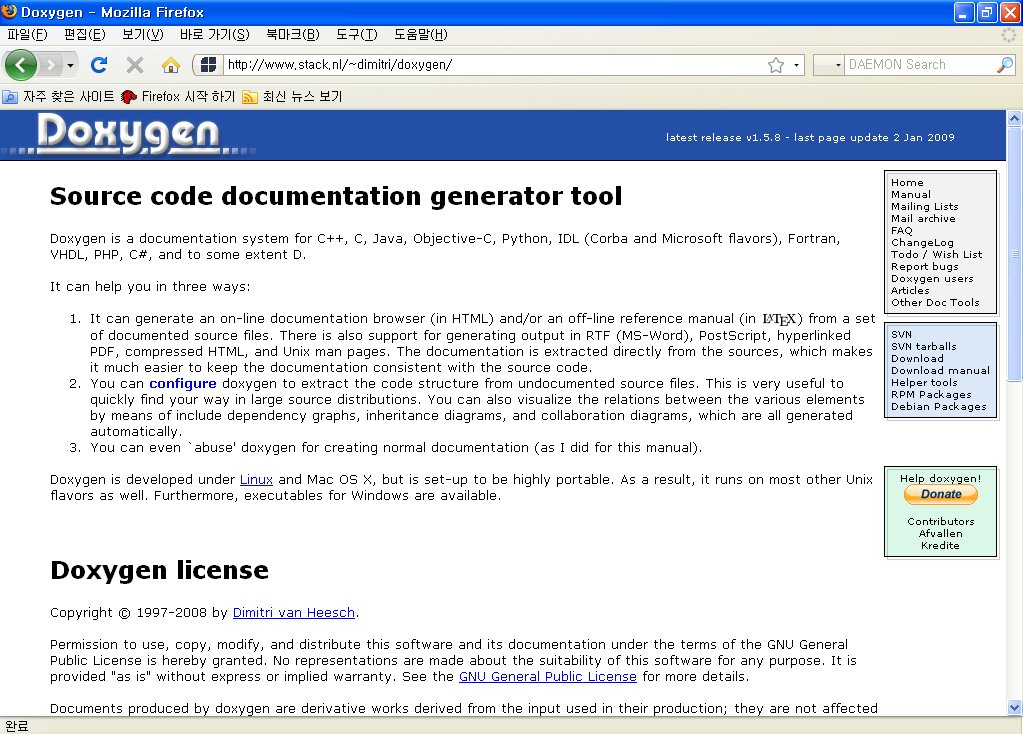This screenshot has height=734, width=1023.
Task: Open the search engine selector dropdown
Action: (838, 65)
